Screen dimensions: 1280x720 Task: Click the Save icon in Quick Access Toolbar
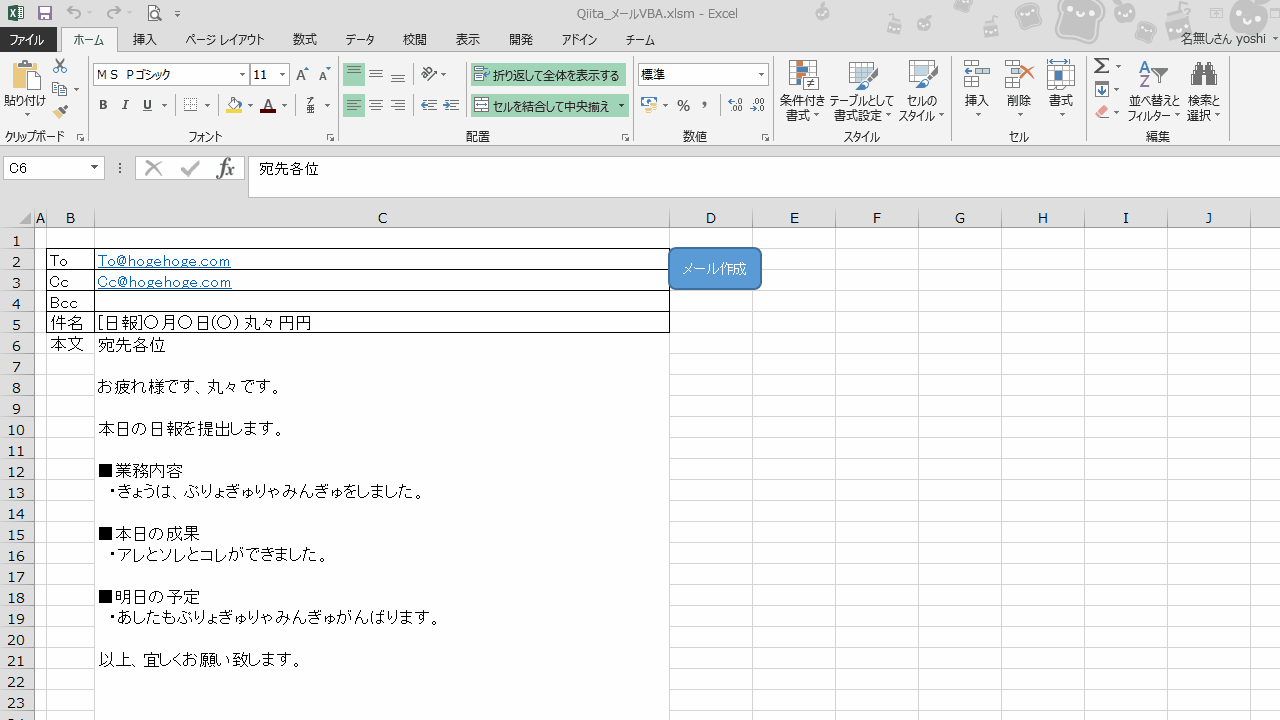[x=44, y=13]
